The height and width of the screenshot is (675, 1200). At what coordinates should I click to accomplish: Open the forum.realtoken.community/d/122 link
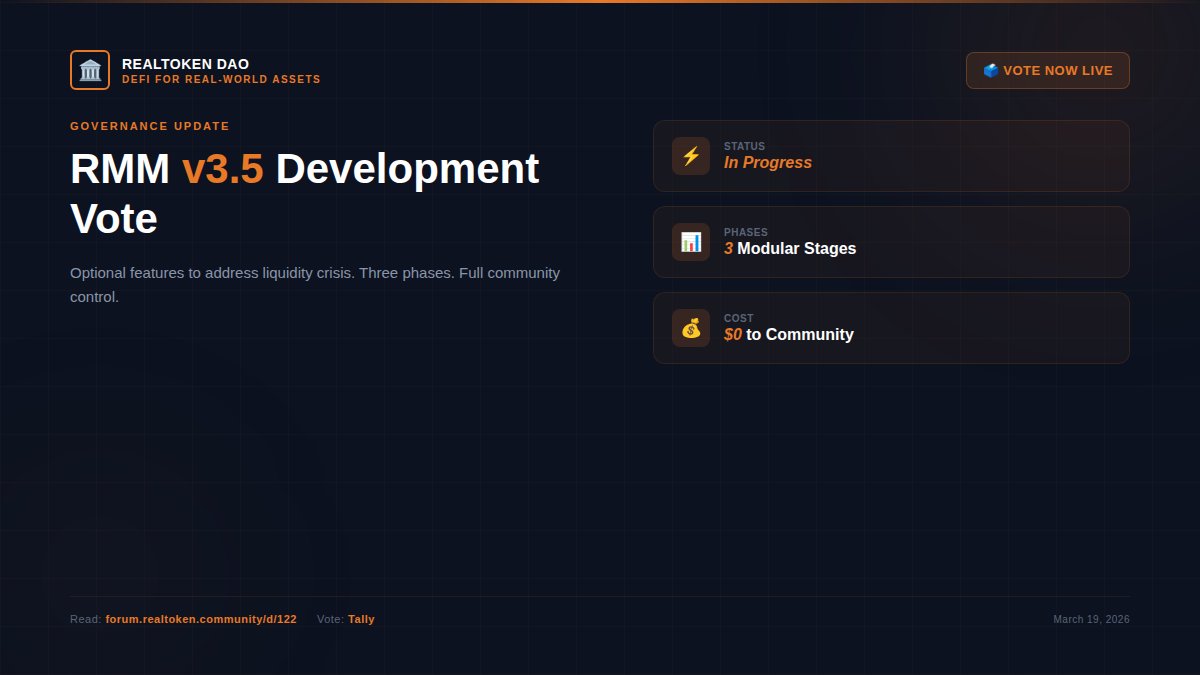tap(201, 619)
